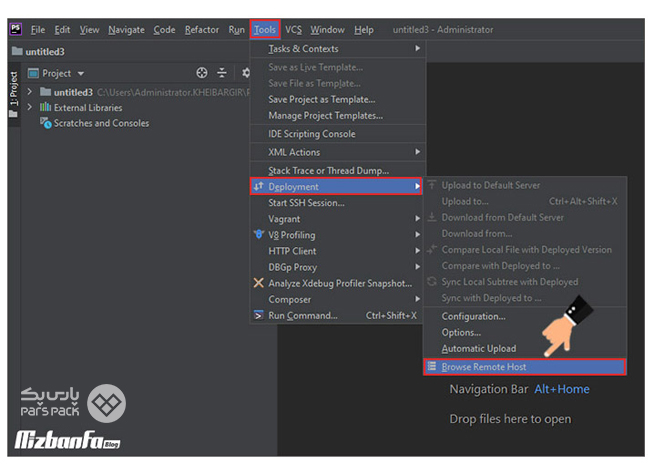Select Save Project as Template

(338, 99)
